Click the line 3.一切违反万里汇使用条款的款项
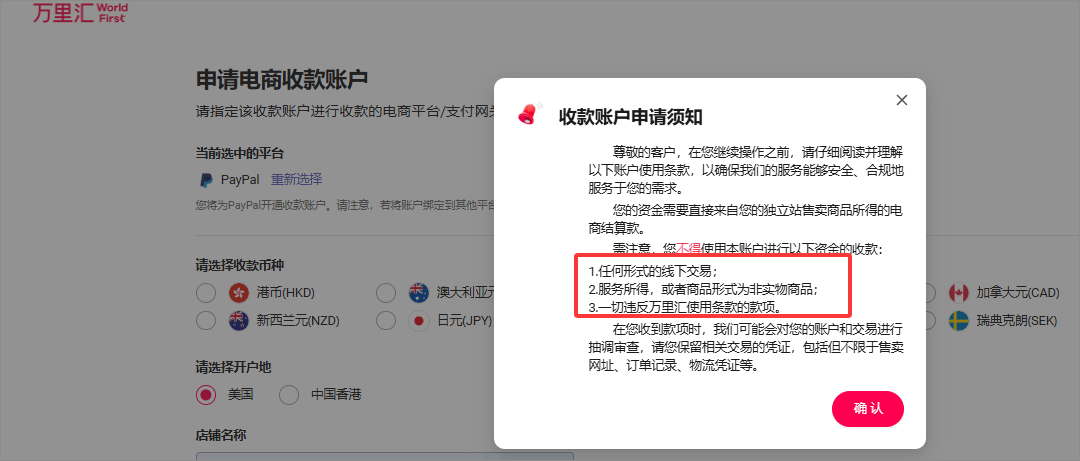 684,307
